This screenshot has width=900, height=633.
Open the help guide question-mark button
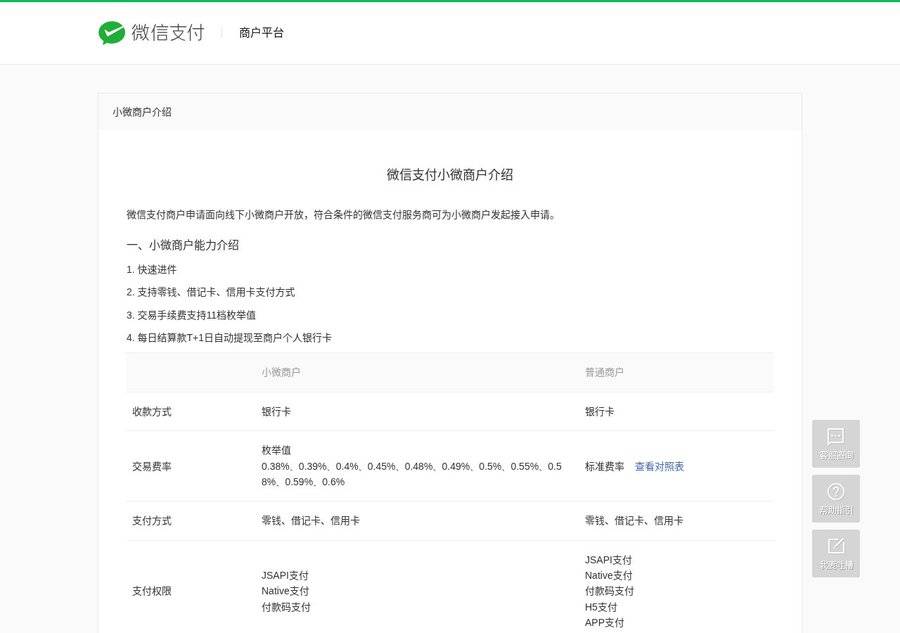836,499
